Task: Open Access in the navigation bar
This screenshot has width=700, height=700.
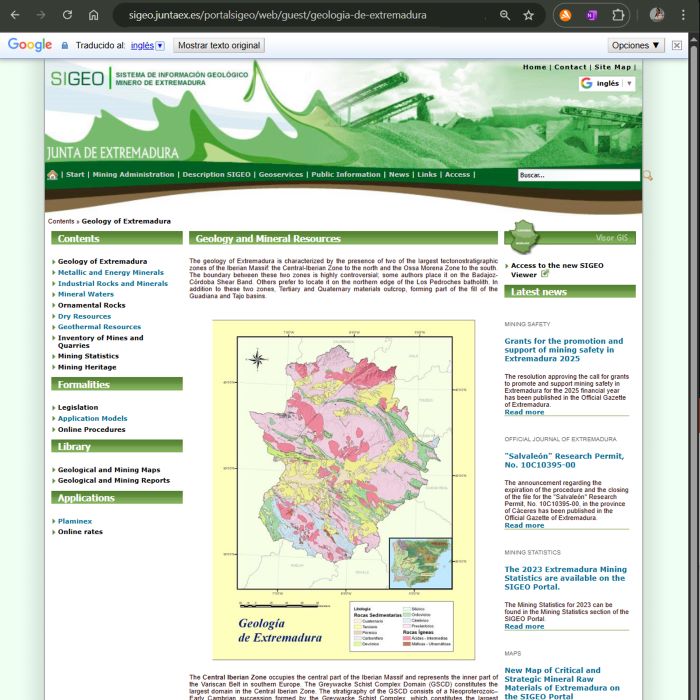Action: 457,175
